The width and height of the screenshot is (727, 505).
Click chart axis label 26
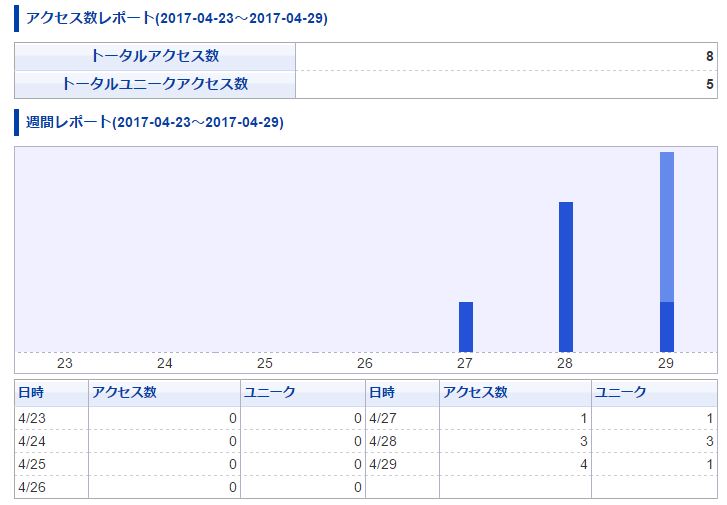pos(365,363)
